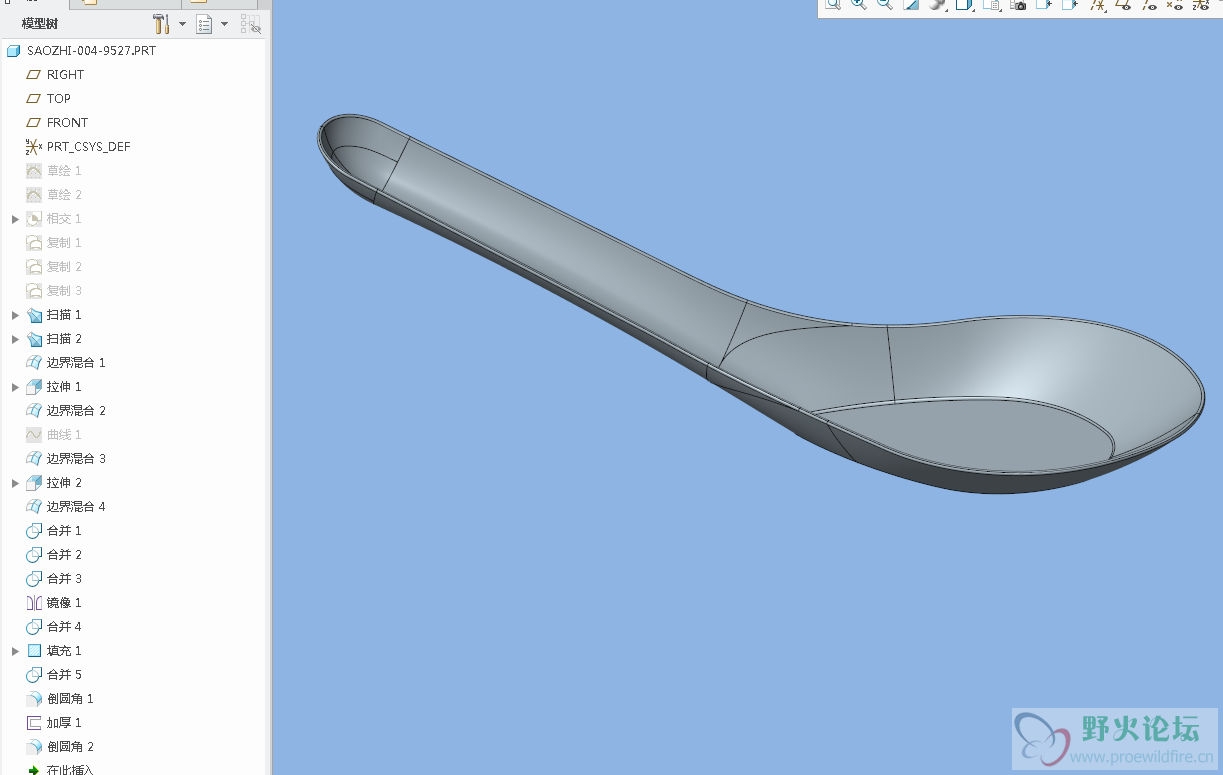Image resolution: width=1223 pixels, height=775 pixels.
Task: Select the 扫描 1 sweep icon
Action: pyautogui.click(x=34, y=314)
